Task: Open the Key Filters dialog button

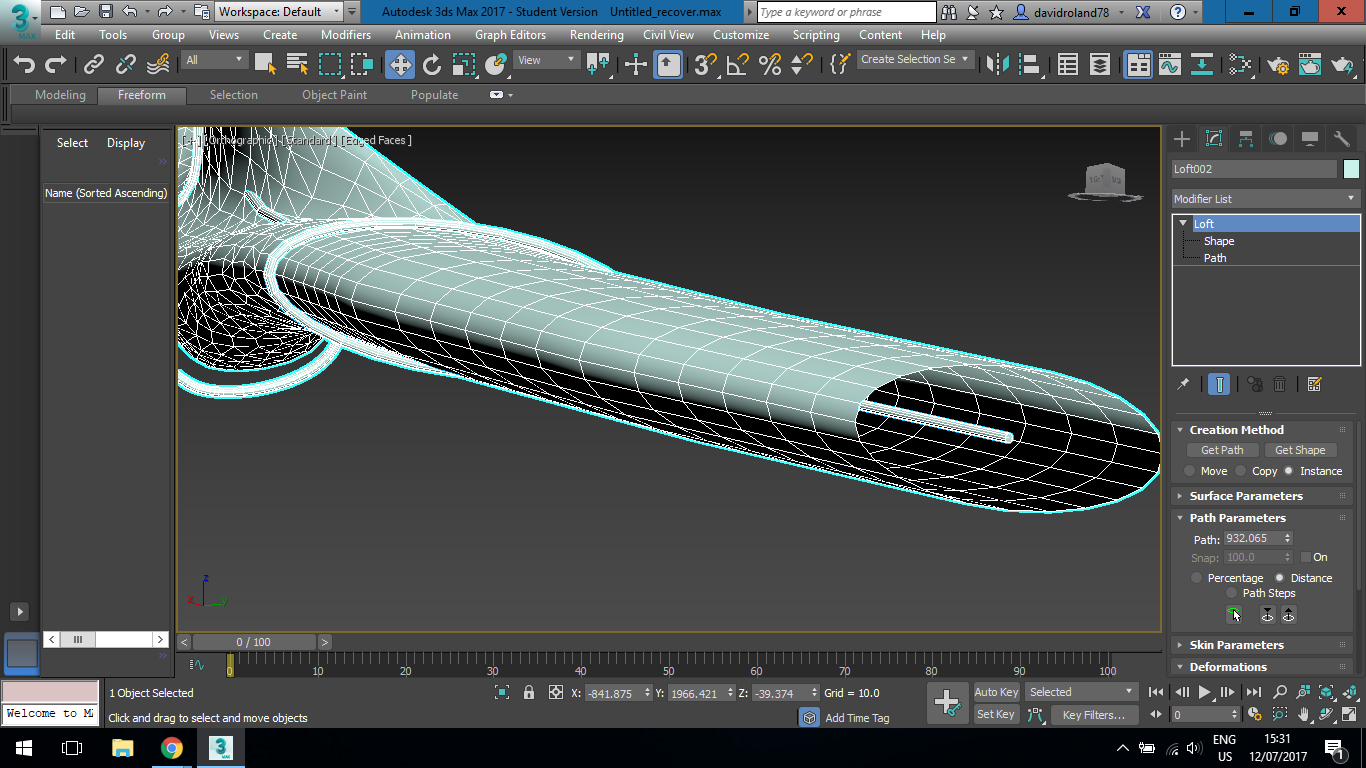Action: tap(1094, 715)
